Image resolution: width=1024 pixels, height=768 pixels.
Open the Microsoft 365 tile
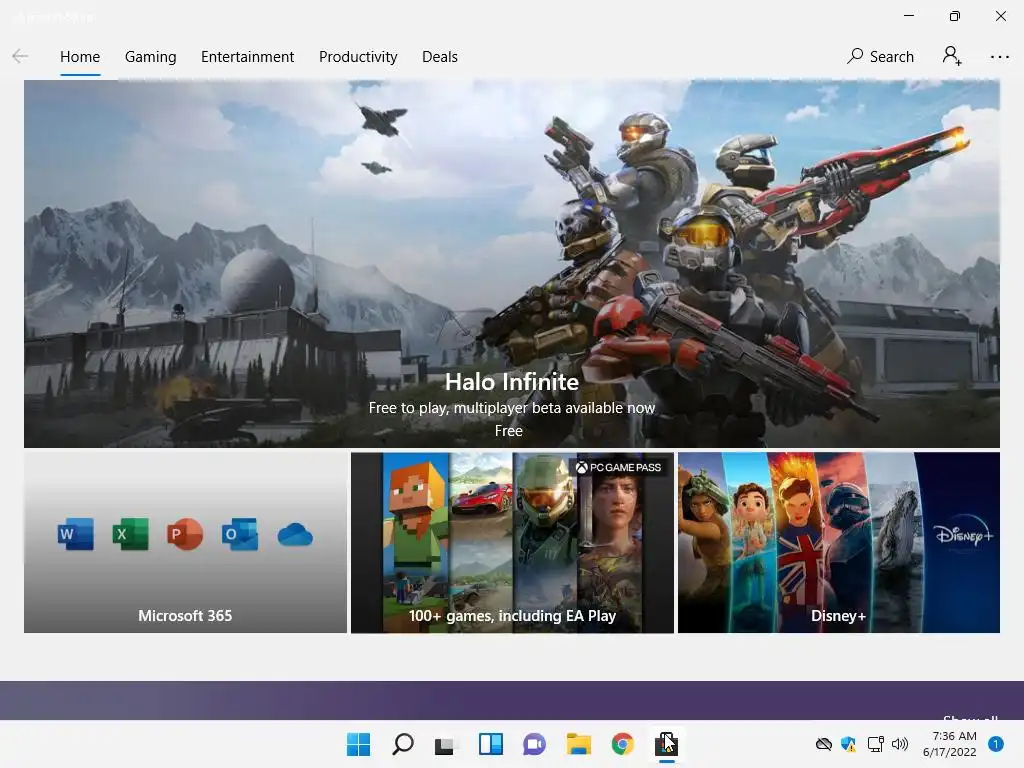click(x=185, y=542)
